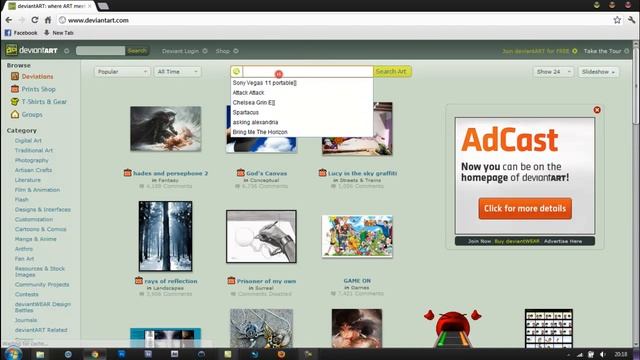640x360 pixels.
Task: Click the print icon beside God's Canvas
Action: (x=240, y=173)
